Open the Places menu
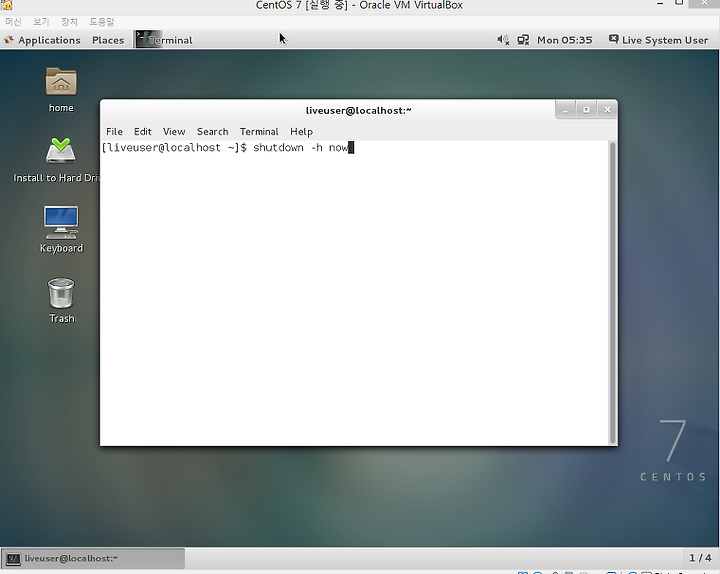The image size is (720, 574). pyautogui.click(x=108, y=40)
